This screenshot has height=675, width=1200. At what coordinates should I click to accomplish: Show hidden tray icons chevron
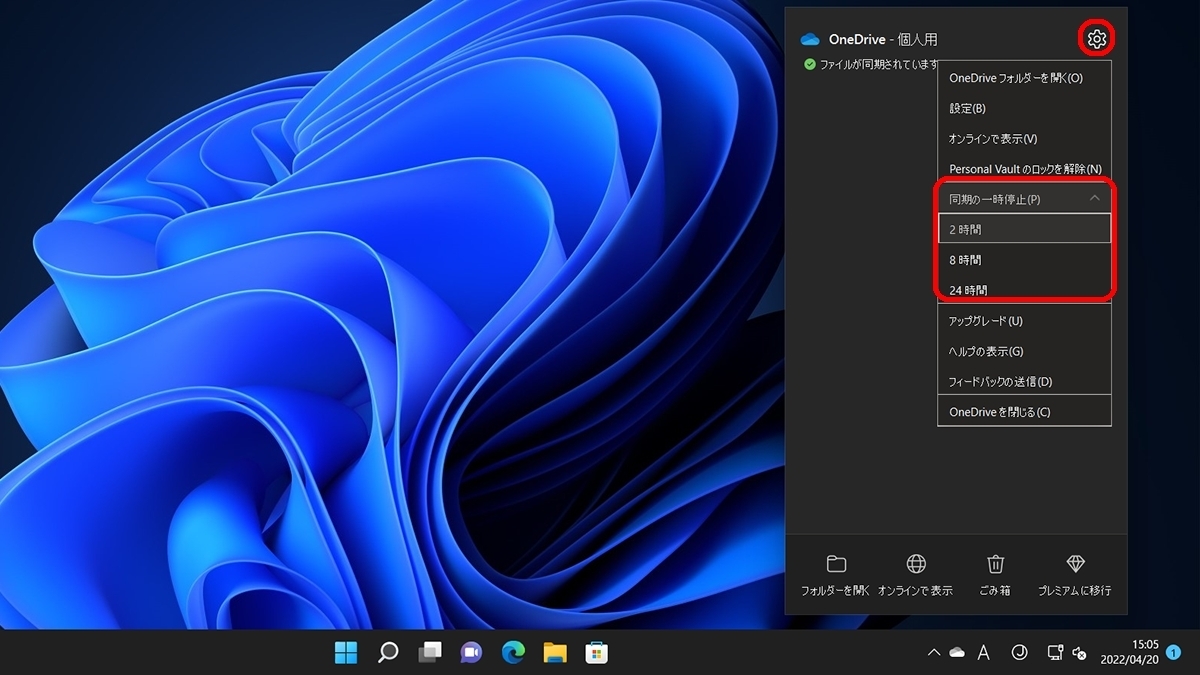click(x=934, y=653)
